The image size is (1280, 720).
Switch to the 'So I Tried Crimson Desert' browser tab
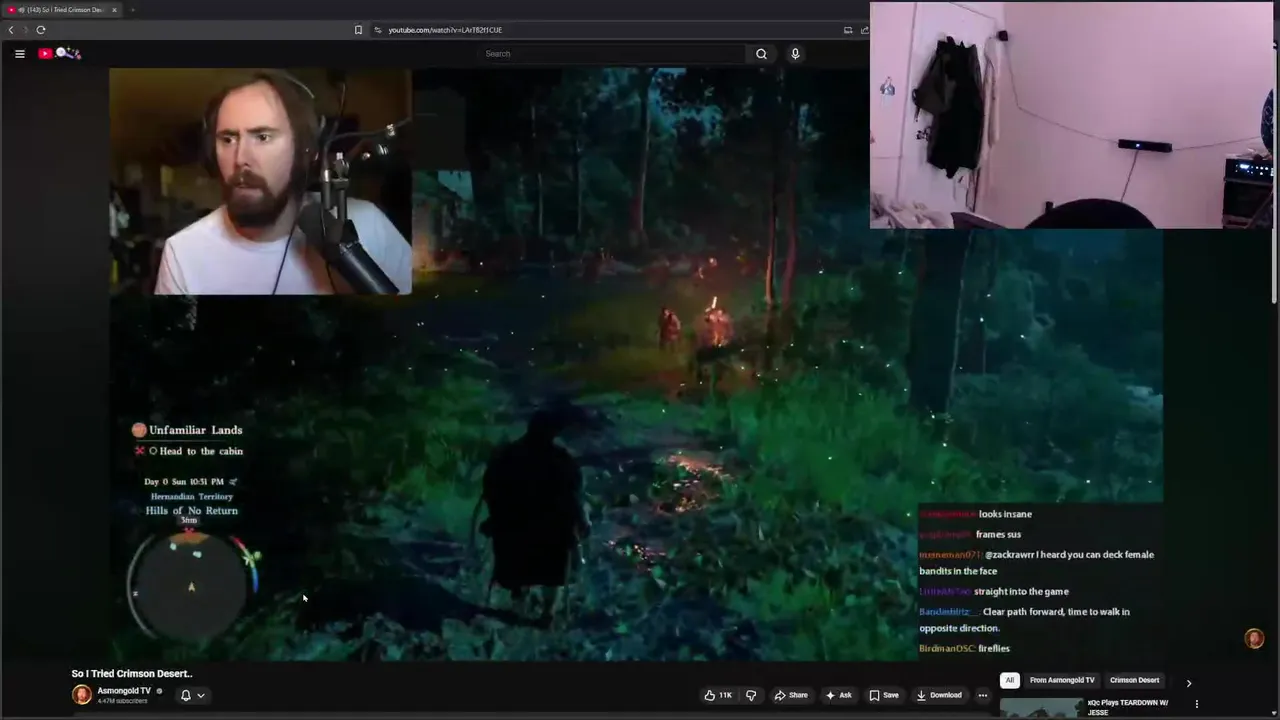click(64, 10)
